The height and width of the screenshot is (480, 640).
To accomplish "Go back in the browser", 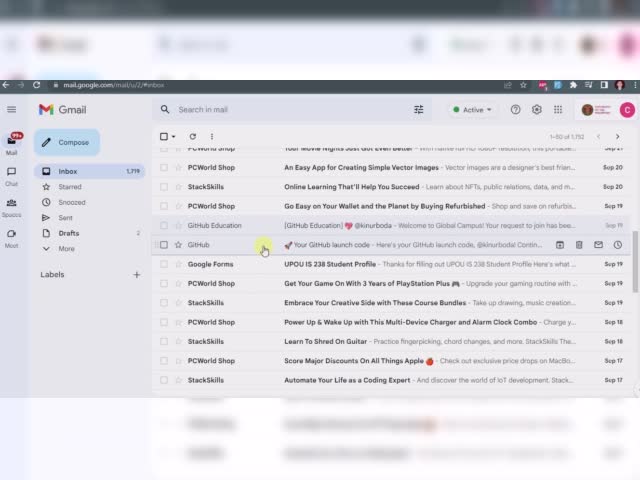I will coord(6,85).
